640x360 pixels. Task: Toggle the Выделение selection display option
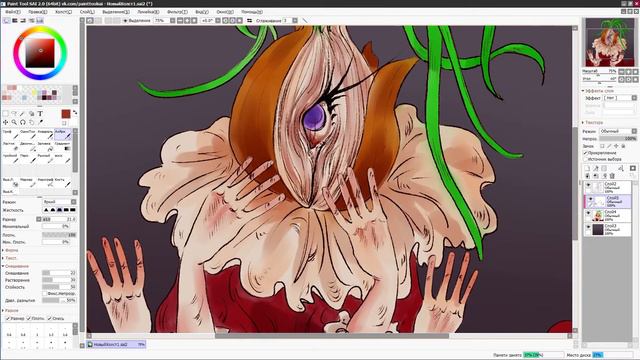(x=137, y=20)
